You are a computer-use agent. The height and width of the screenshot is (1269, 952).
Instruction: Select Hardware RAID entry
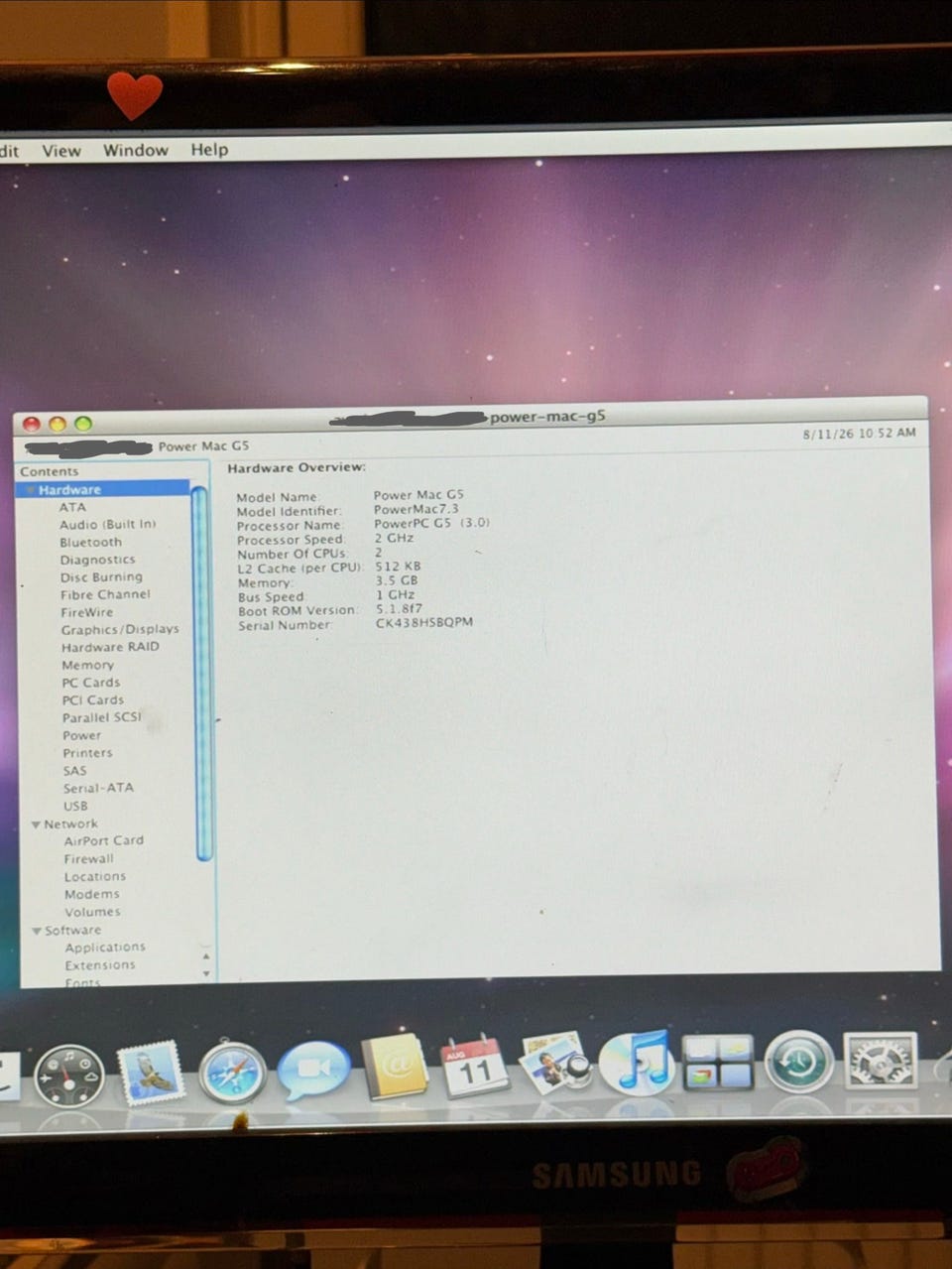(x=110, y=647)
